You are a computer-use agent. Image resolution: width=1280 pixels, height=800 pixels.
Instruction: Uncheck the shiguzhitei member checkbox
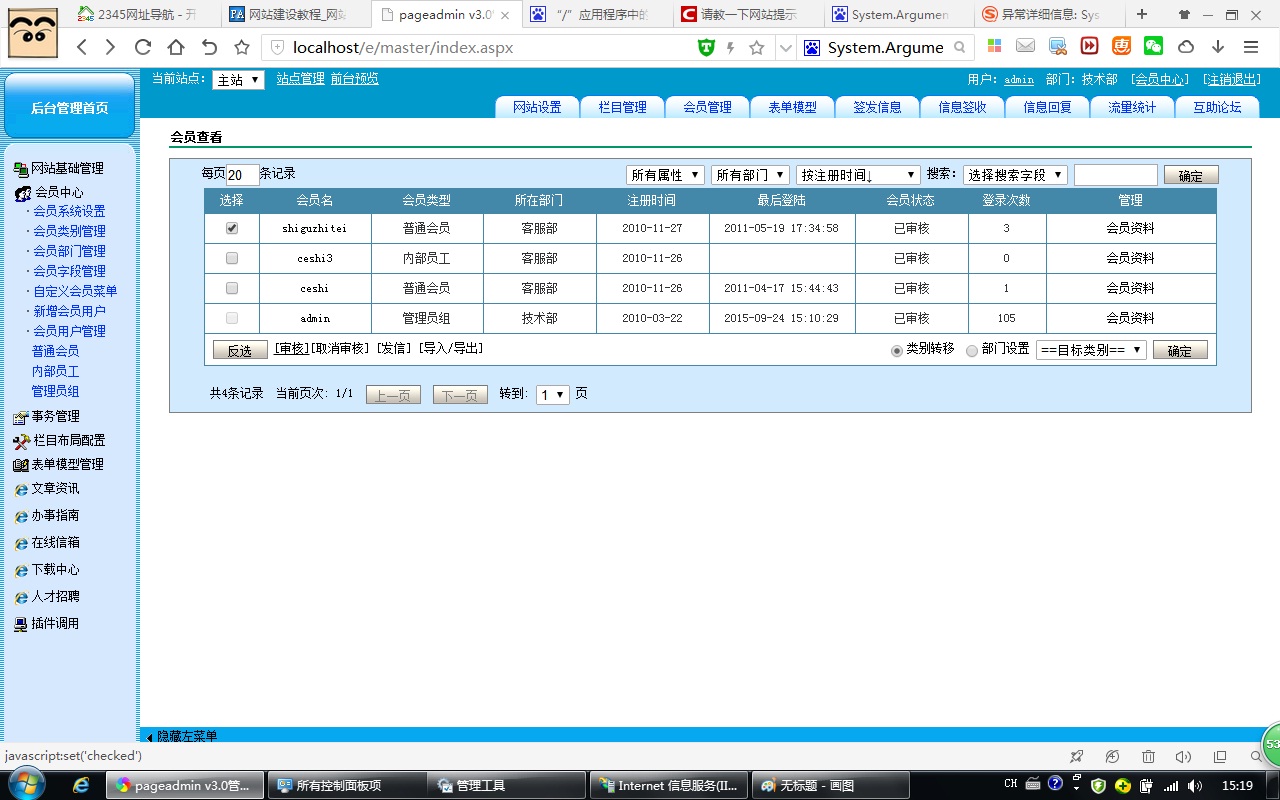[232, 228]
